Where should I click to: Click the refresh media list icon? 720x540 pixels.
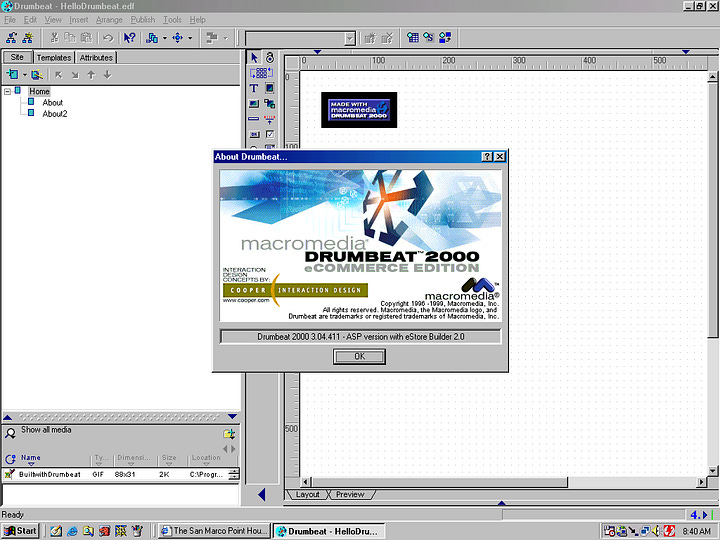click(x=10, y=459)
